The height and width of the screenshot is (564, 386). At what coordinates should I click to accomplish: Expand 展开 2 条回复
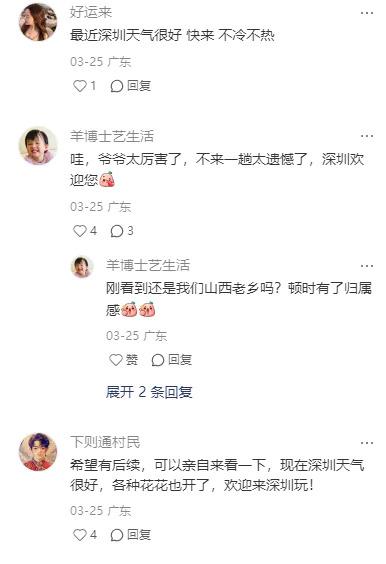pyautogui.click(x=149, y=392)
